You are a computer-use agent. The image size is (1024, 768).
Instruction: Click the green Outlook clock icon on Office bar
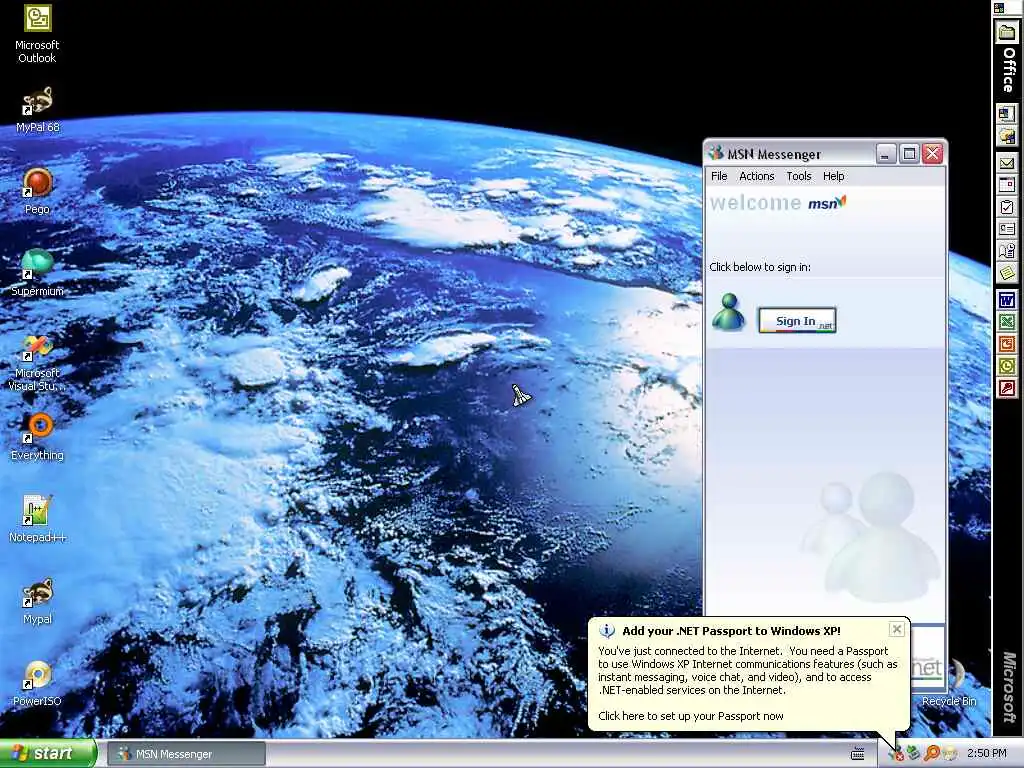click(x=1006, y=366)
